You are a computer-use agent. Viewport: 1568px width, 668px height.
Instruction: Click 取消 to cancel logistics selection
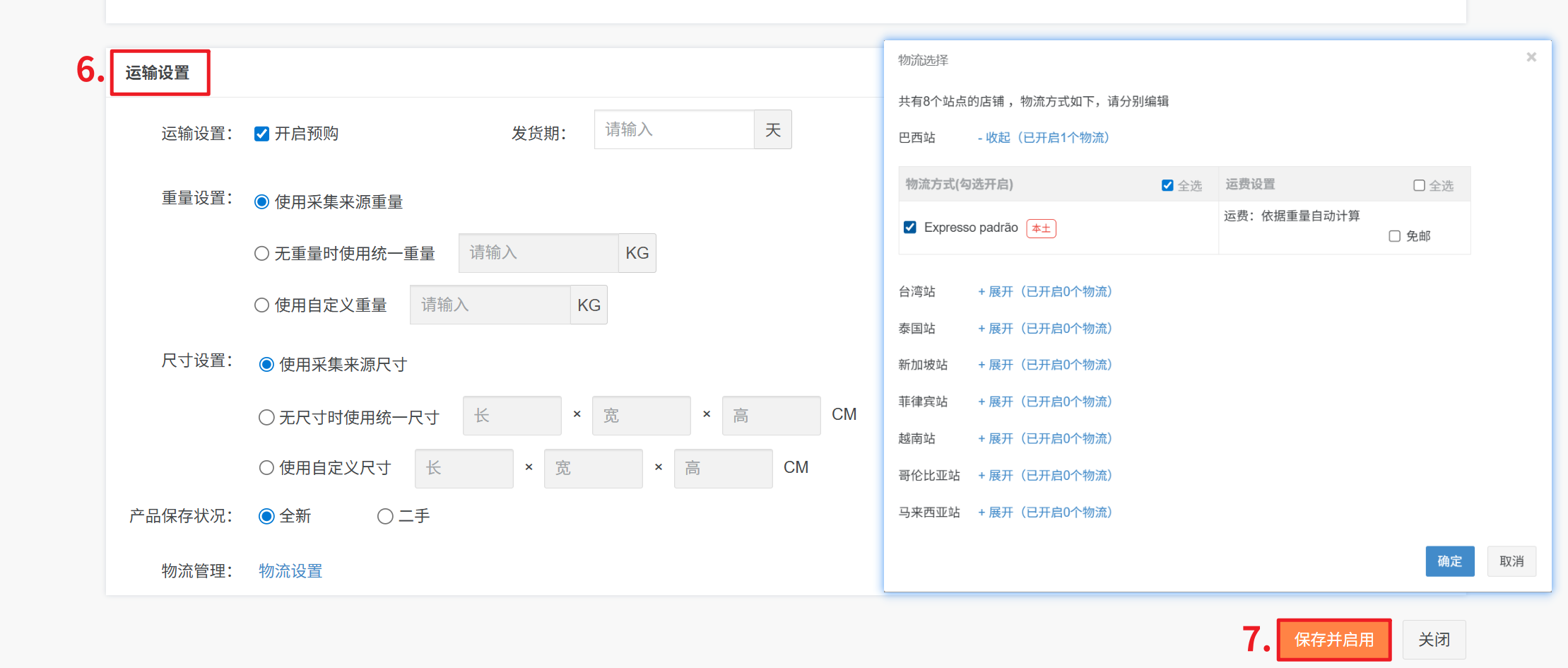tap(1511, 561)
